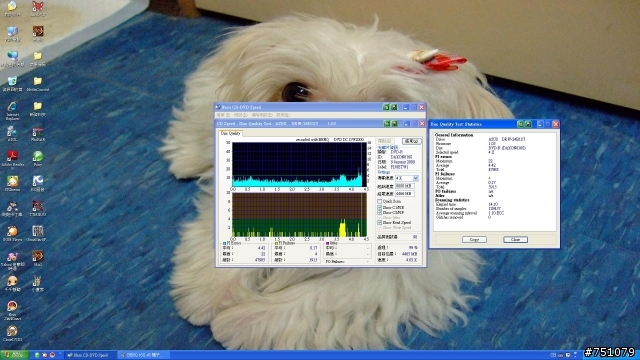Open the first menu in Nero CD-DVD Speed menubar

(x=223, y=115)
